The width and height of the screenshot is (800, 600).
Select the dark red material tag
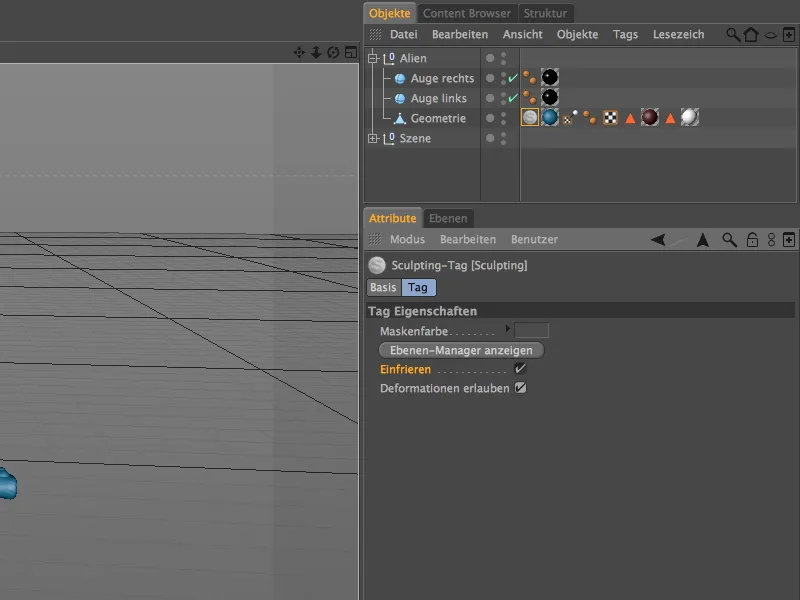(649, 117)
